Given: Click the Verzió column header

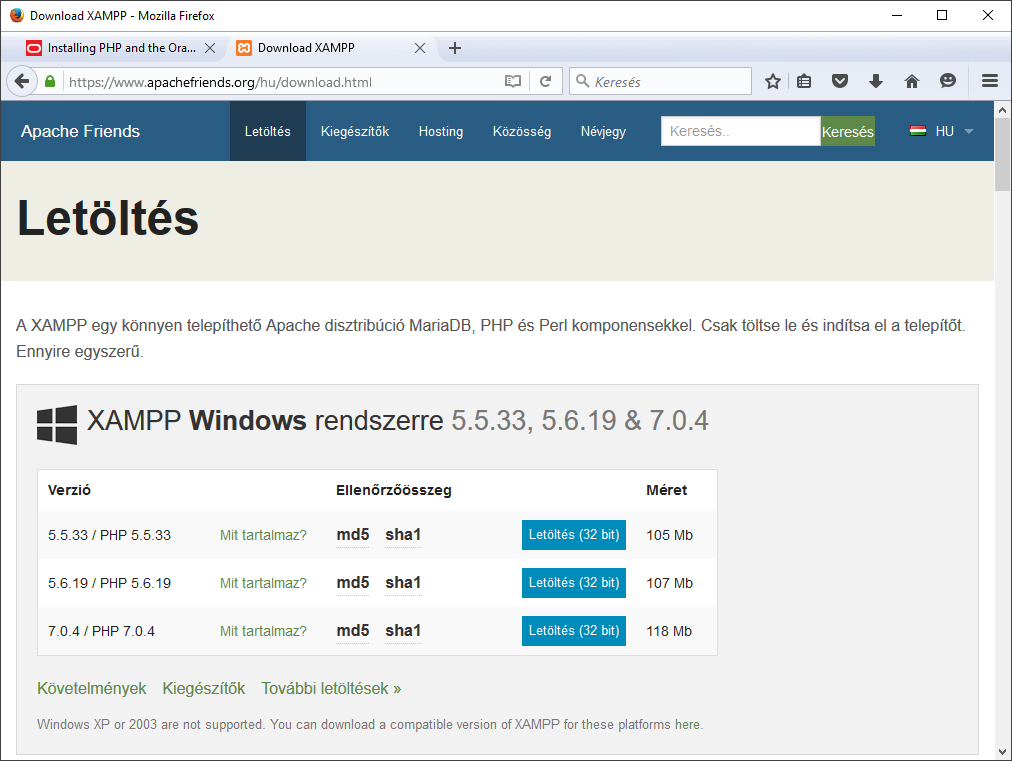Looking at the screenshot, I should point(69,490).
